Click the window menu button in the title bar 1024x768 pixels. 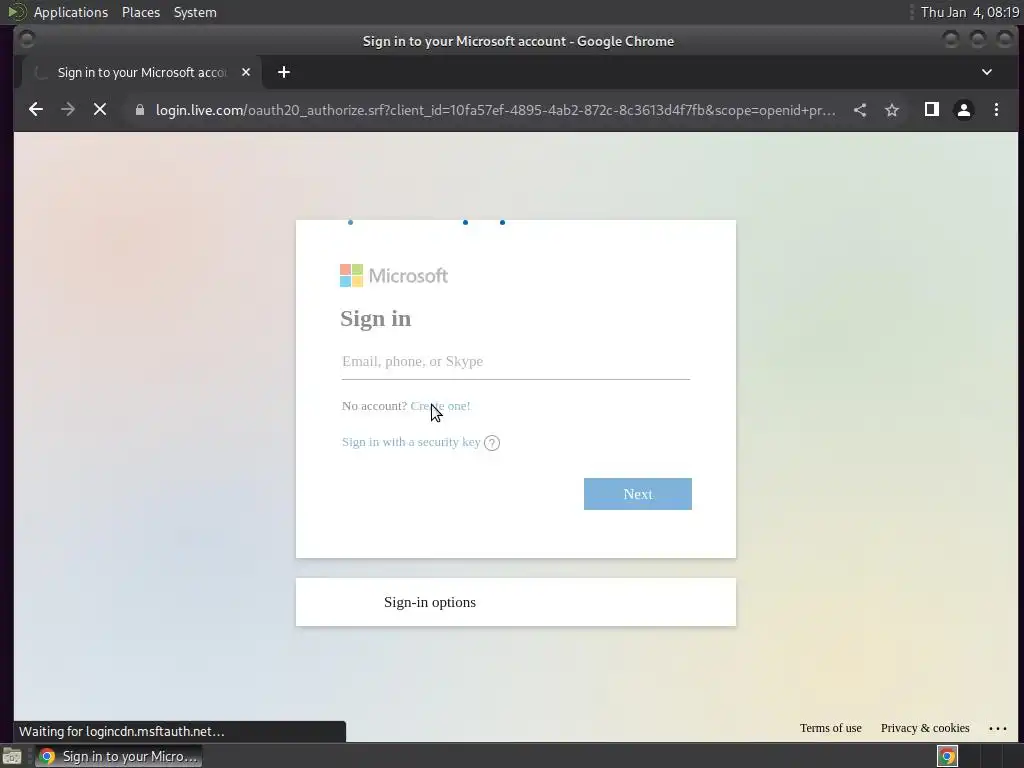pyautogui.click(x=27, y=40)
